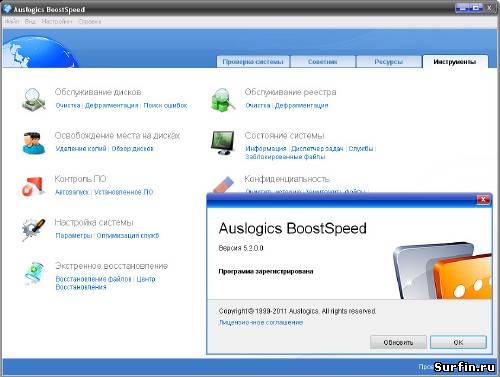Click the Программа зарегистрирована text

pyautogui.click(x=266, y=271)
